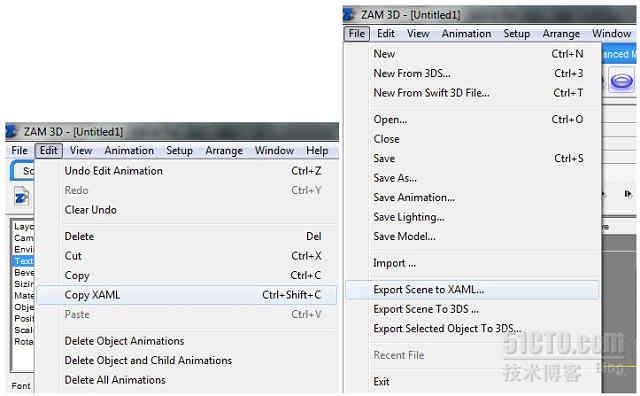Screen dimensions: 640x396
Task: Choose Clear Undo from Edit menu
Action: pyautogui.click(x=187, y=210)
